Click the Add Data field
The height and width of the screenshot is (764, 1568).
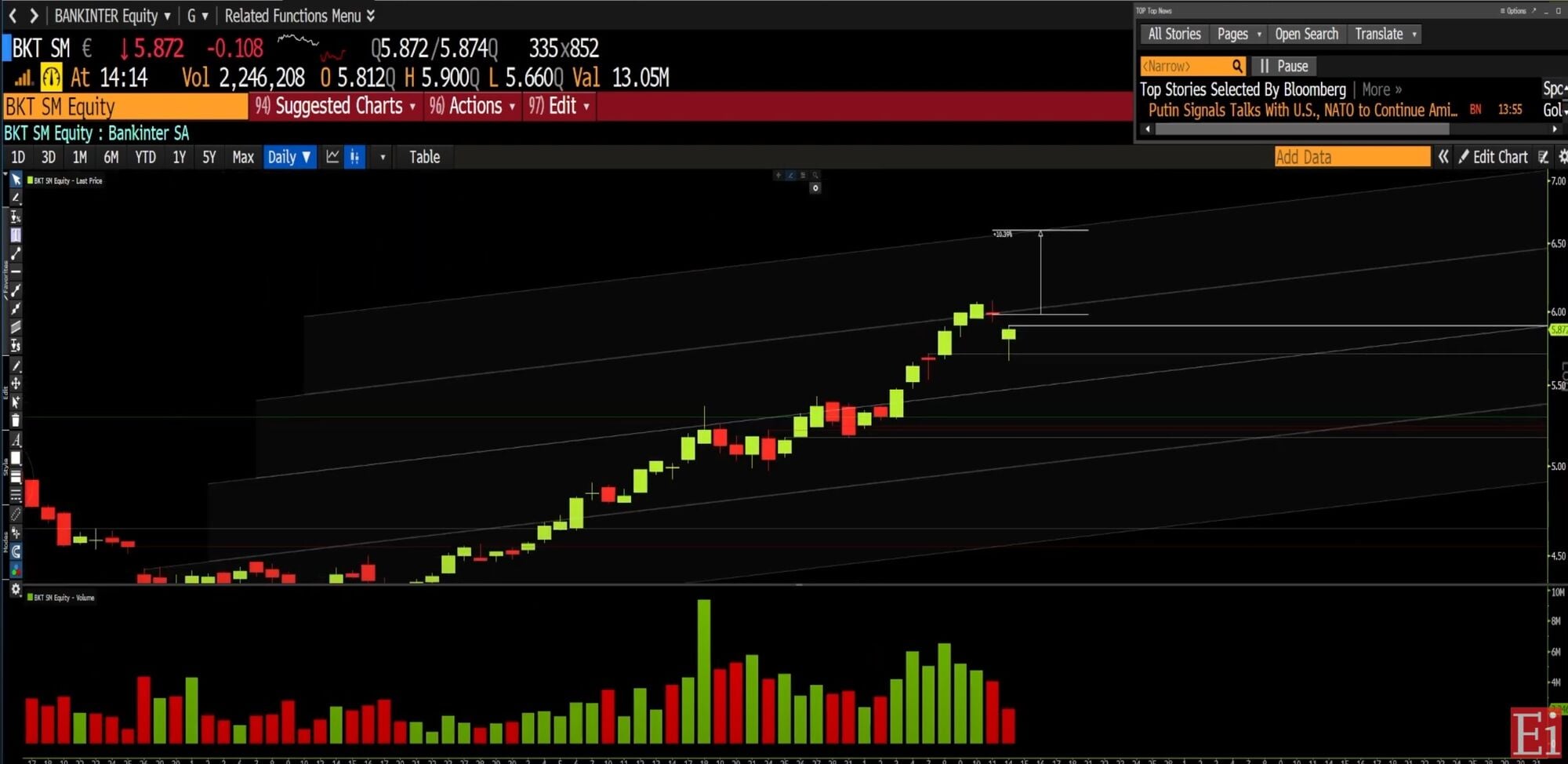(1352, 157)
